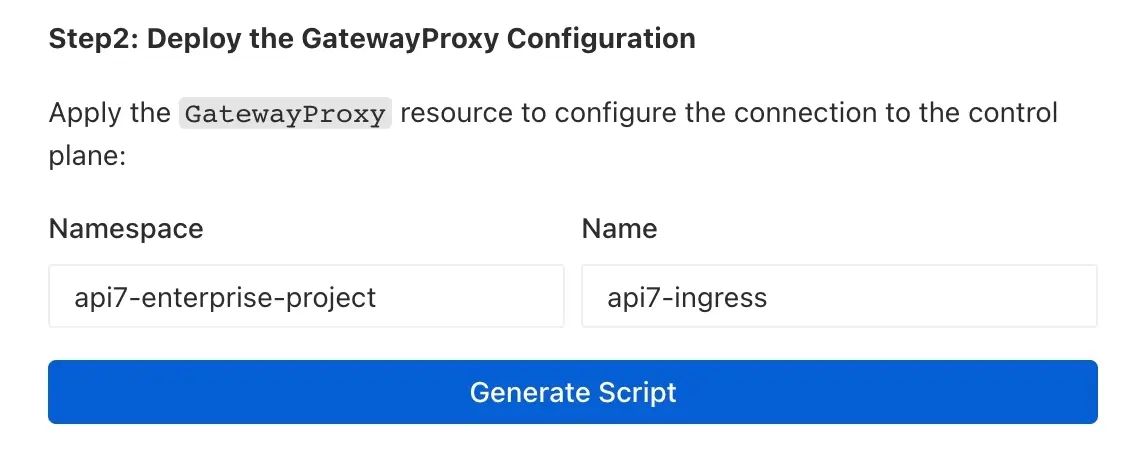This screenshot has height=467, width=1142.
Task: Place cursor in api7-enterprise-project text
Action: [225, 297]
